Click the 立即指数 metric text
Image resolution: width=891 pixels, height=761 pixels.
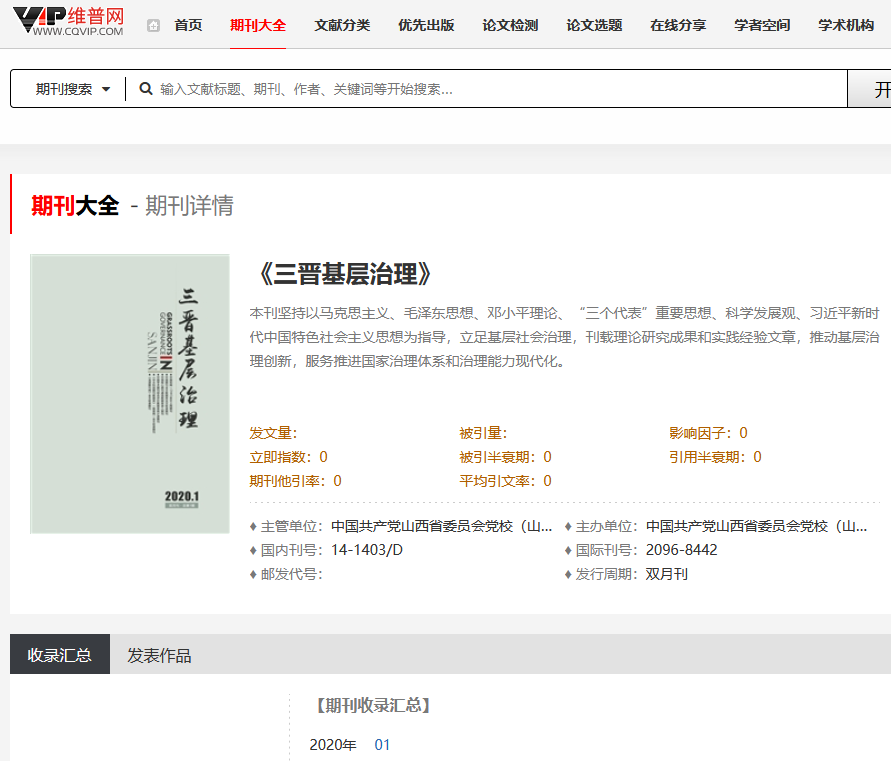[288, 457]
